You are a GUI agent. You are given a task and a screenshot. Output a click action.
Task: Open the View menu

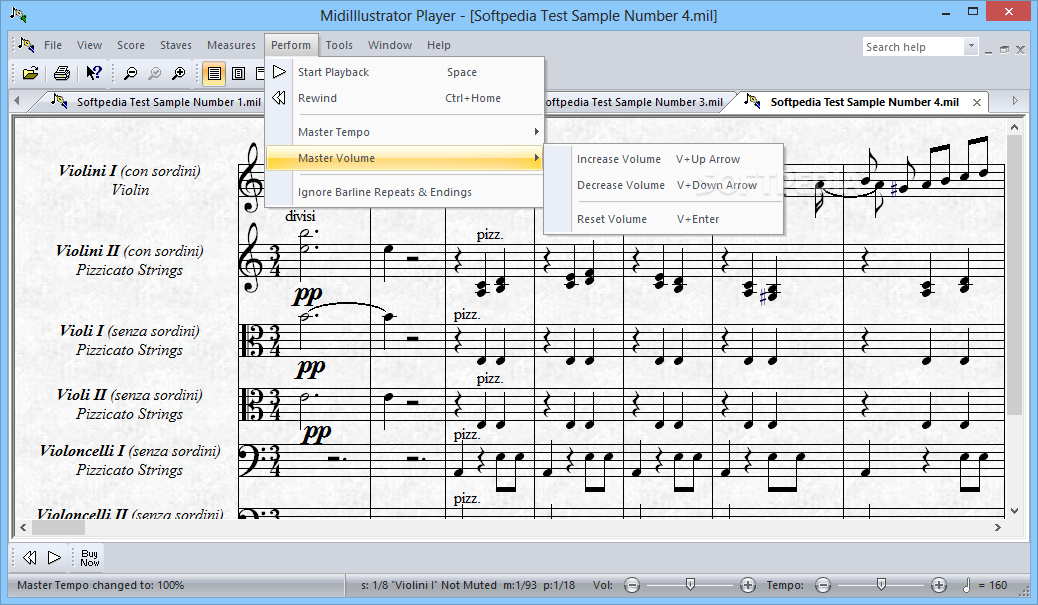click(89, 45)
